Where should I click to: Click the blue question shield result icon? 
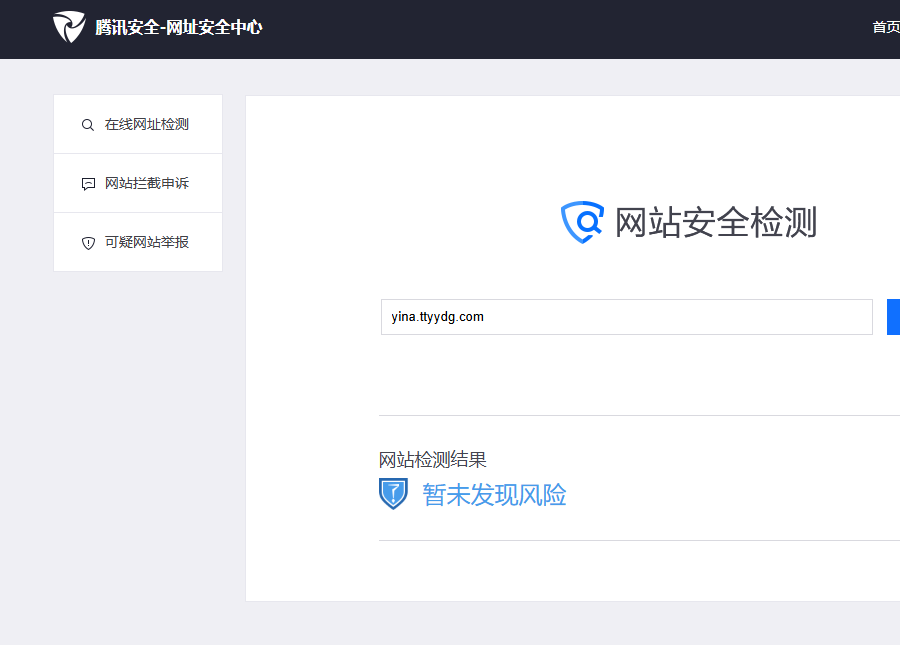click(x=393, y=494)
